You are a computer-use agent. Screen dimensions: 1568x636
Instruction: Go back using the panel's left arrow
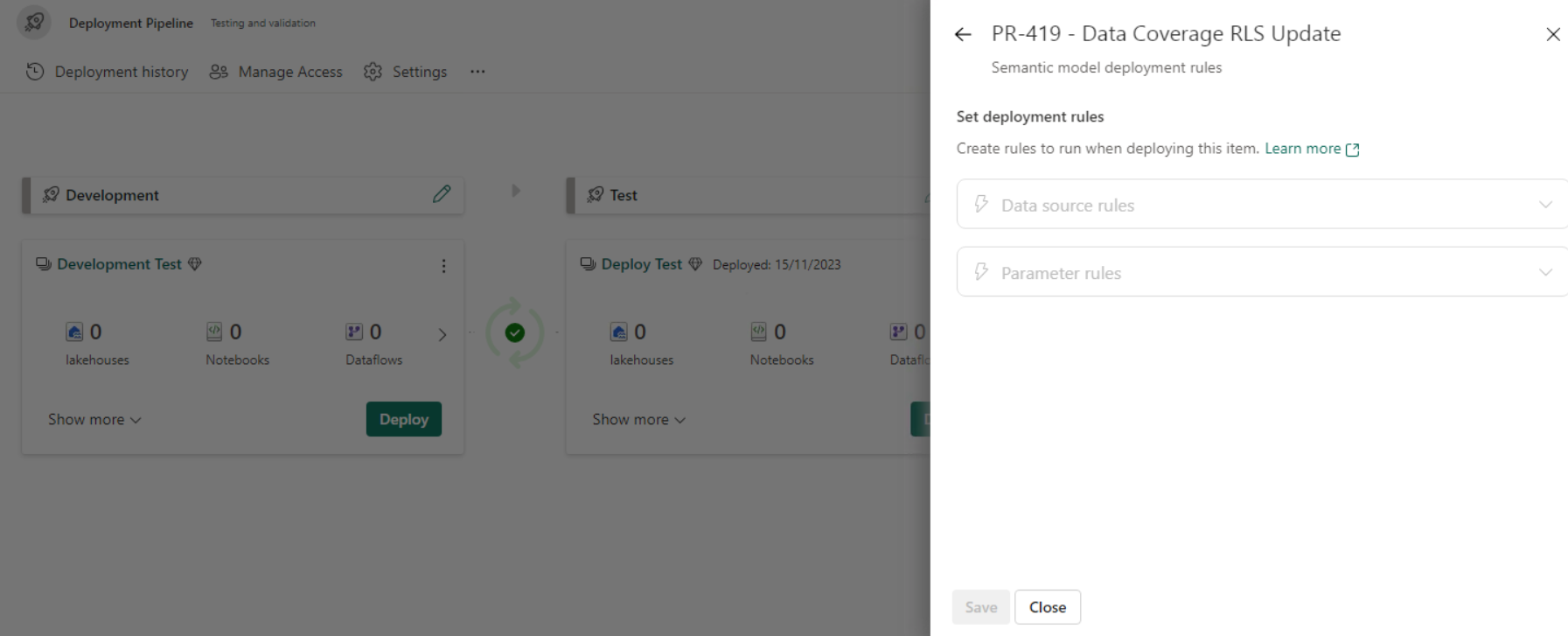pyautogui.click(x=963, y=35)
